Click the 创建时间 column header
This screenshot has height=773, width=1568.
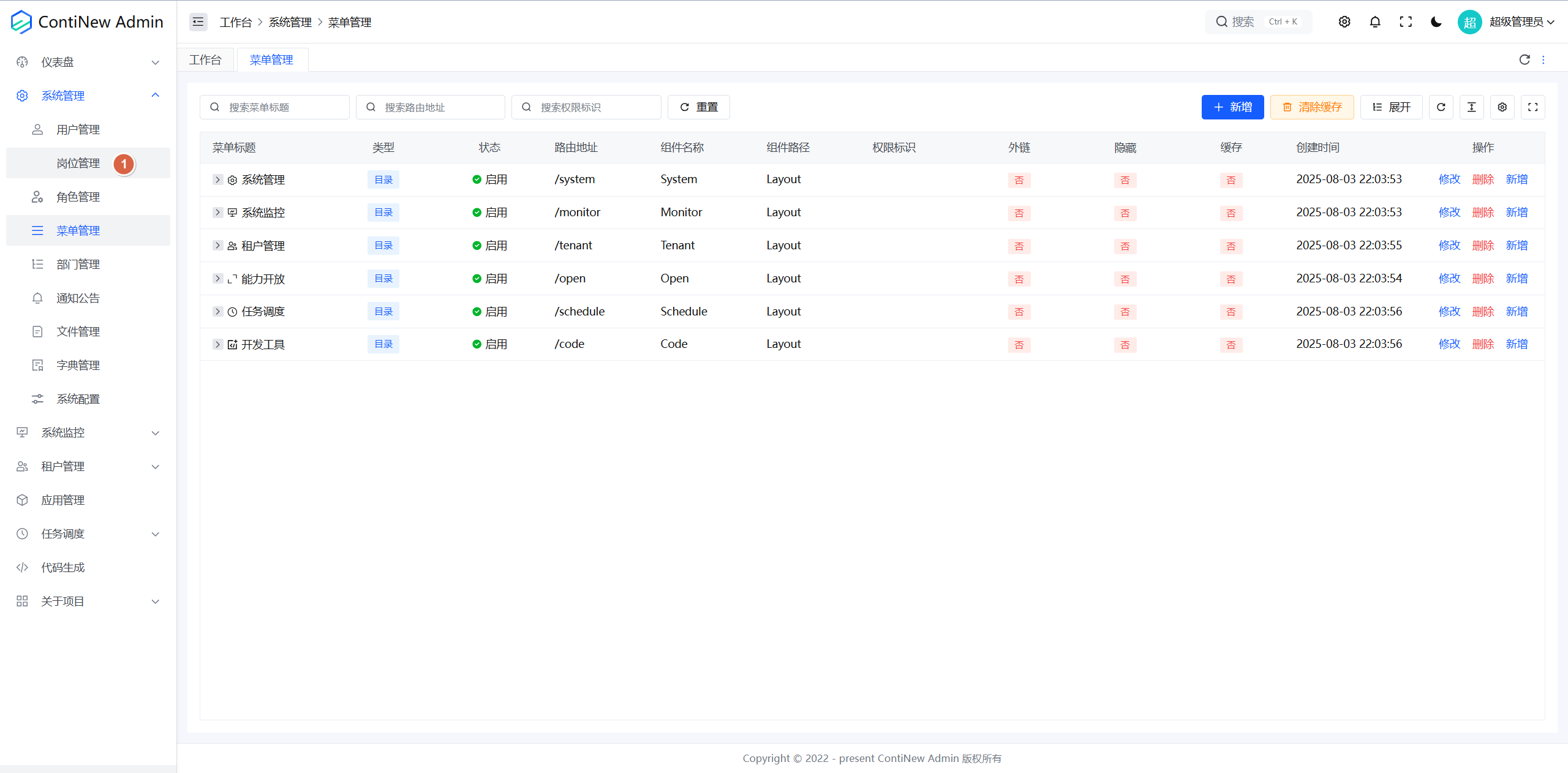pyautogui.click(x=1317, y=148)
